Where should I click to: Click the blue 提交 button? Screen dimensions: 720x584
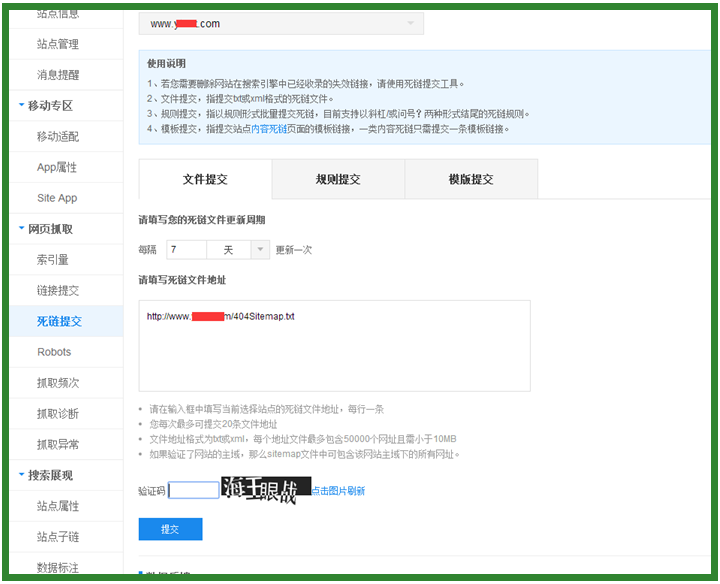click(170, 529)
